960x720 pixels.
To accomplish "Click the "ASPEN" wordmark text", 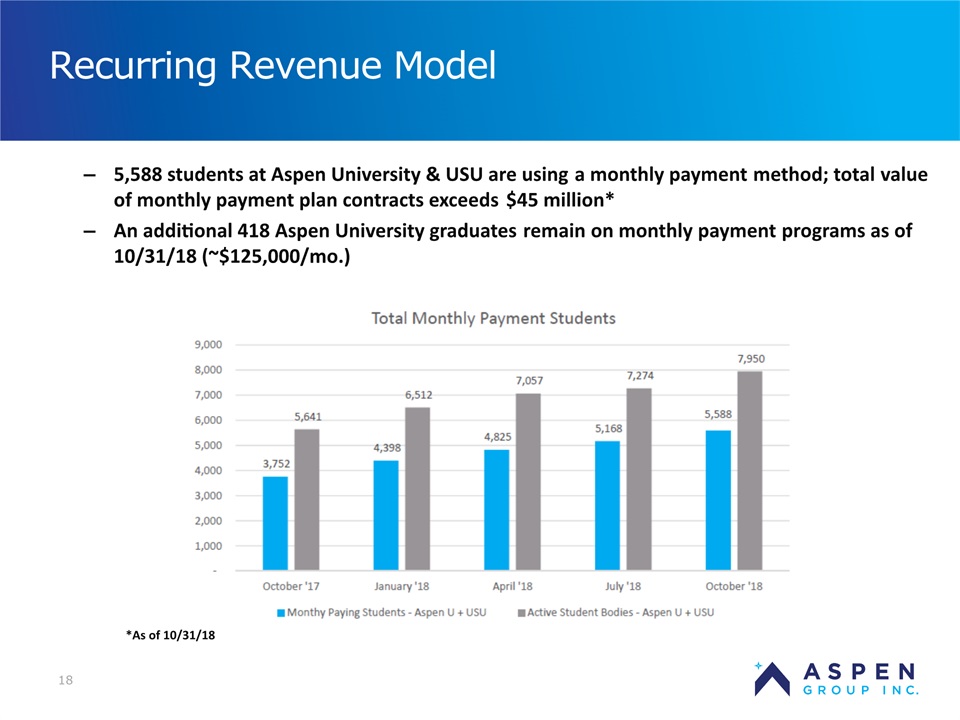I will point(860,672).
